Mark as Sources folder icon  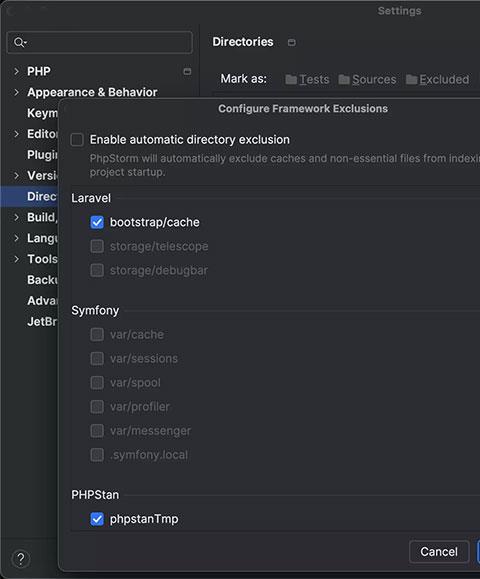point(344,79)
